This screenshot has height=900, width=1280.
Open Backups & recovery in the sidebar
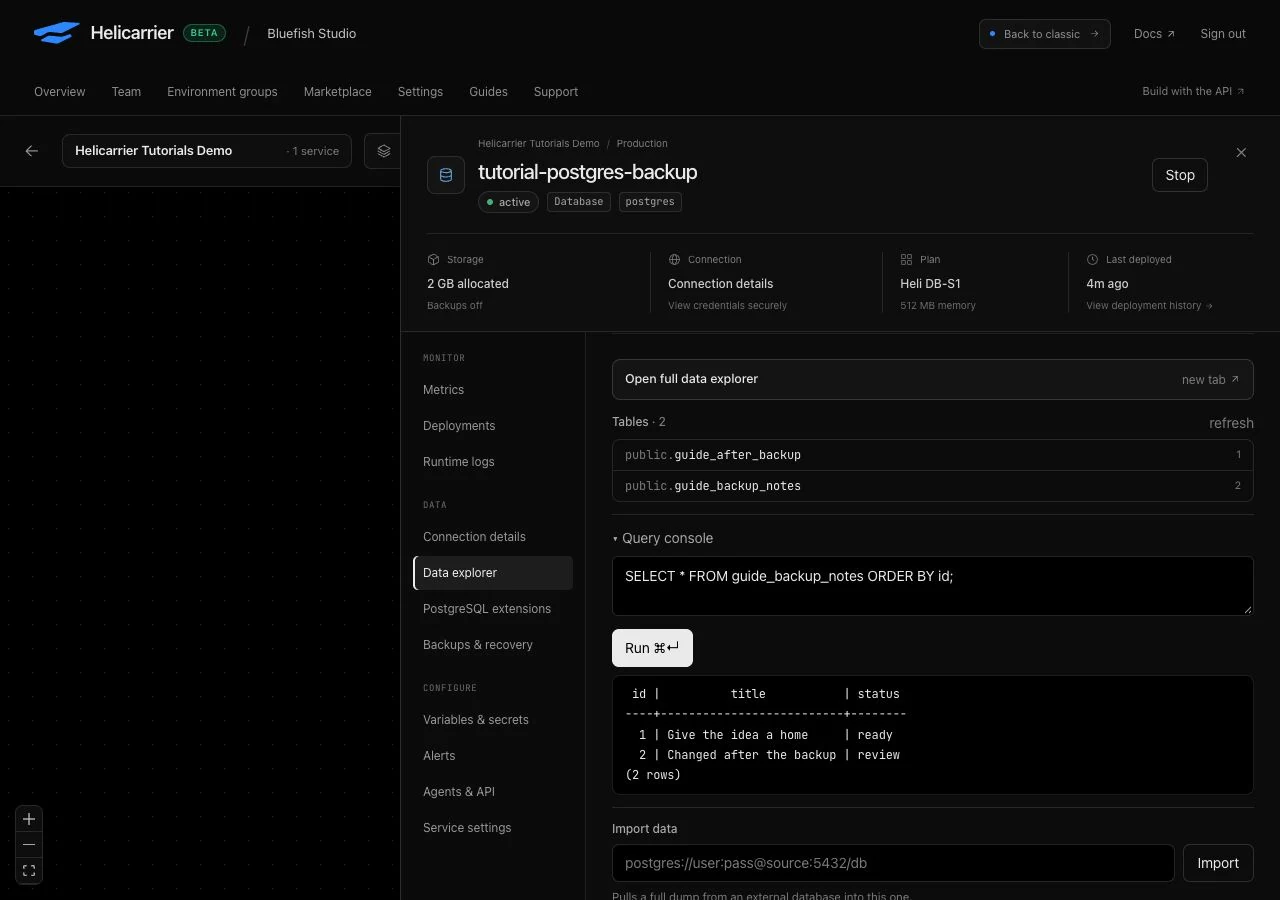[493, 645]
